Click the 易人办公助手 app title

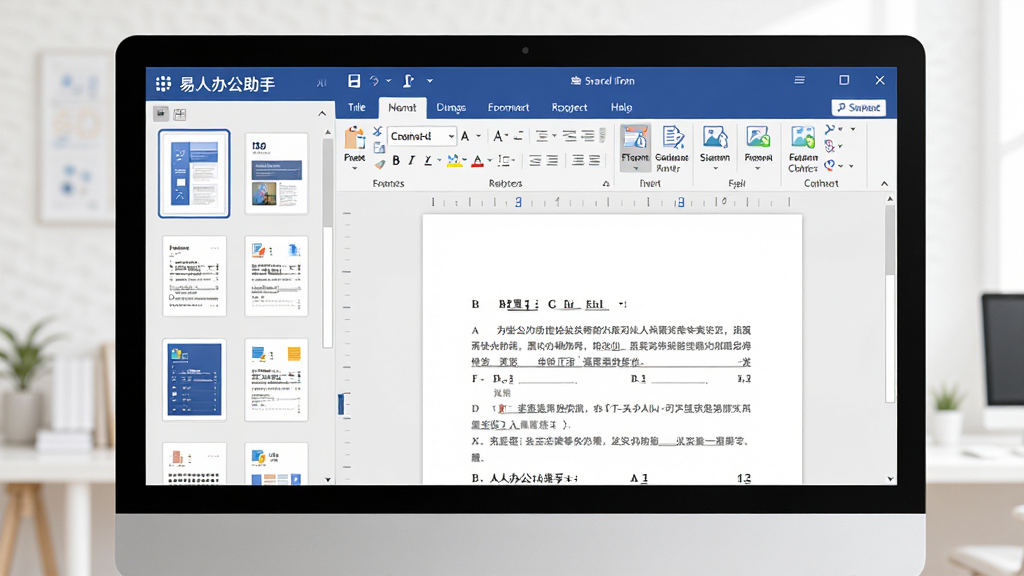[227, 84]
